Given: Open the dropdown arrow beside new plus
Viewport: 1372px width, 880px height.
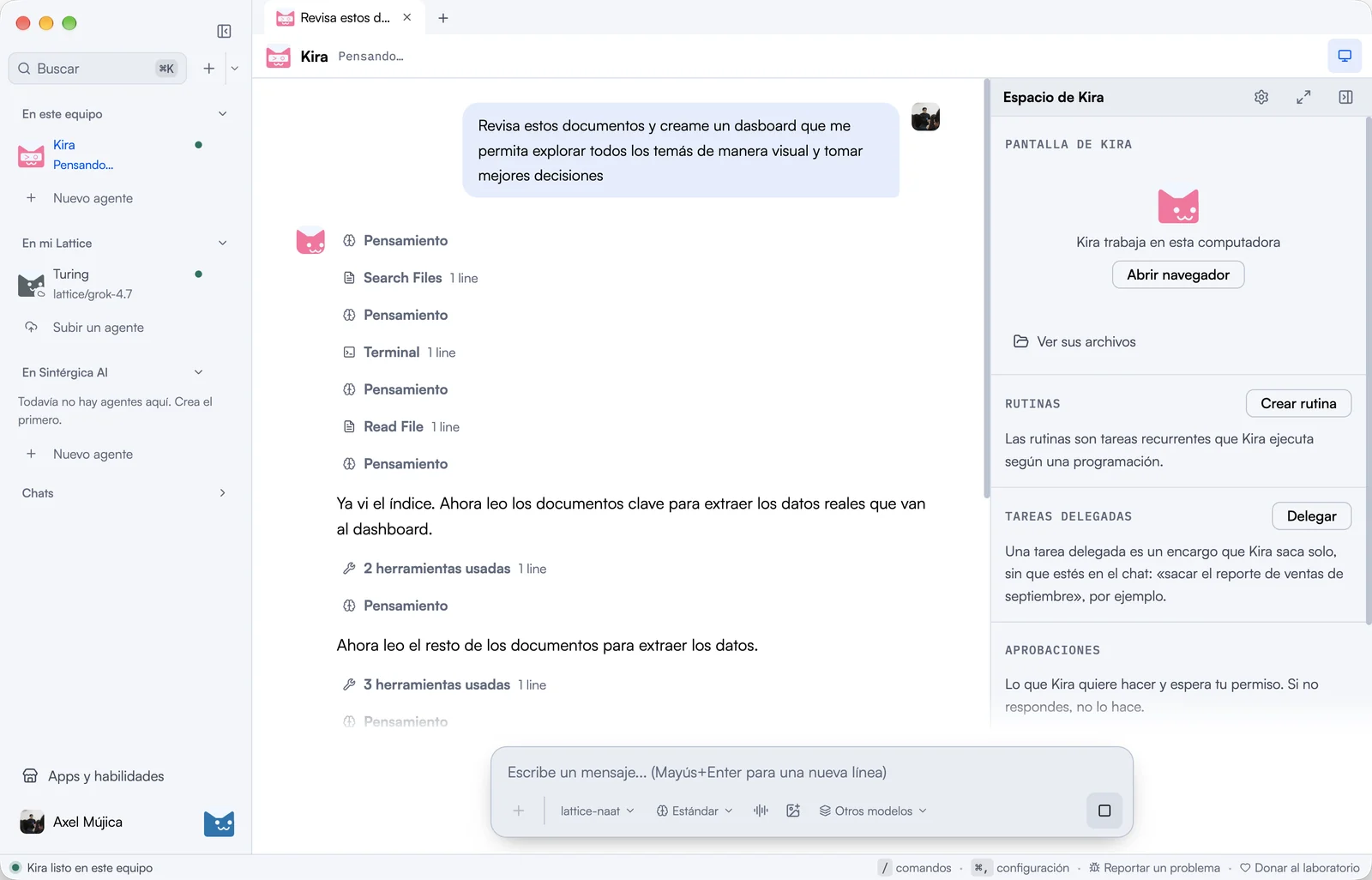Looking at the screenshot, I should 235,69.
